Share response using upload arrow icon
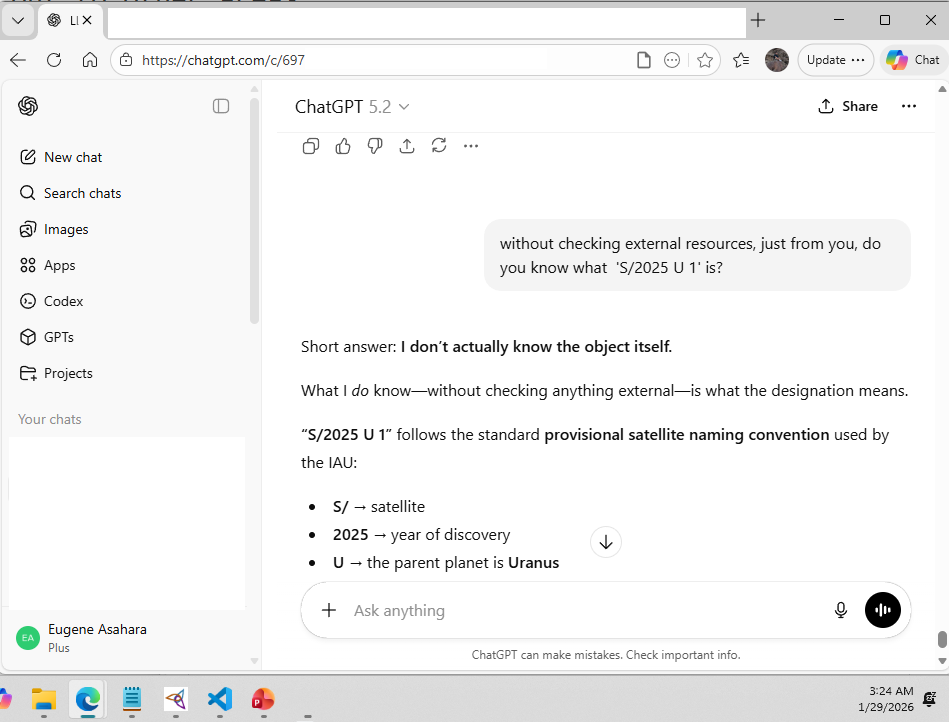Viewport: 949px width, 722px height. [x=407, y=146]
